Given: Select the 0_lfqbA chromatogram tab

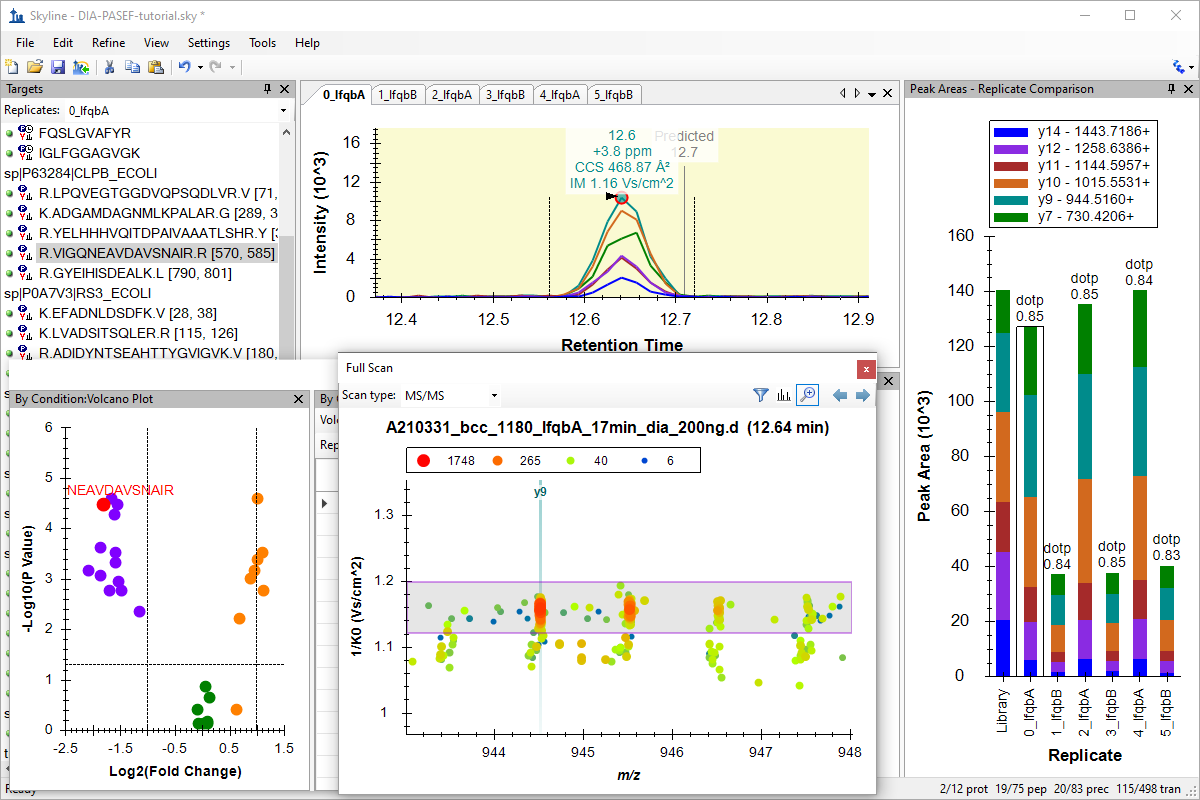Looking at the screenshot, I should tap(343, 95).
